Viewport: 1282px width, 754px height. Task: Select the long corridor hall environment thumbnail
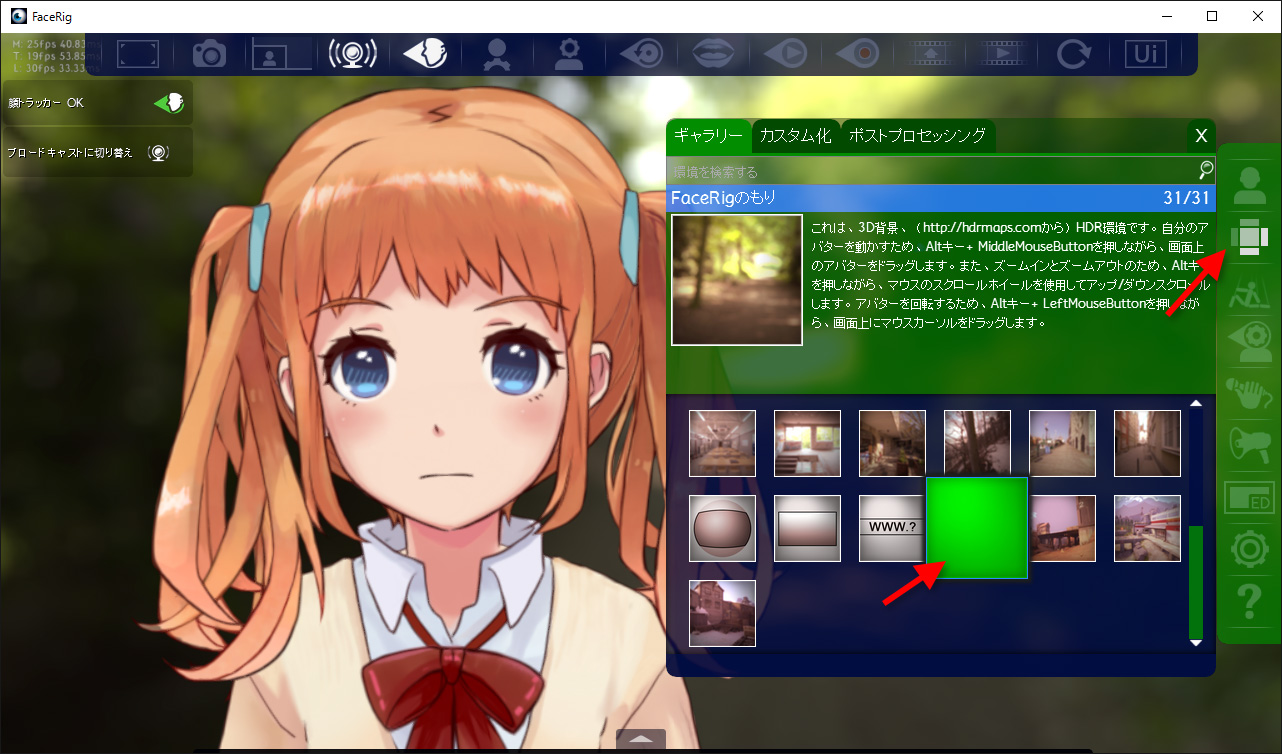coord(722,443)
